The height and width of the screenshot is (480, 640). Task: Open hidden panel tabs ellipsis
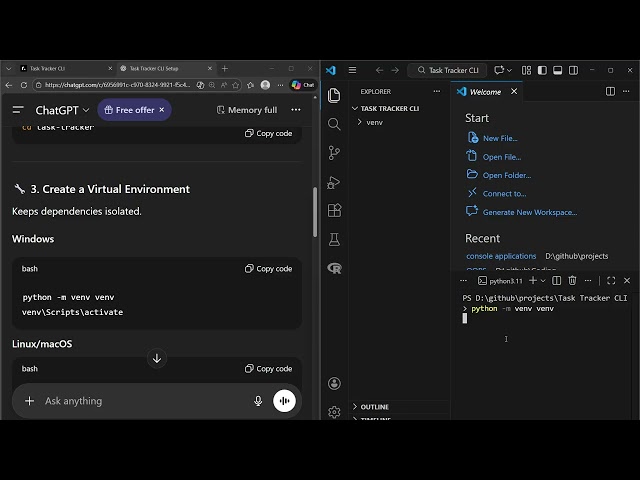tap(463, 280)
